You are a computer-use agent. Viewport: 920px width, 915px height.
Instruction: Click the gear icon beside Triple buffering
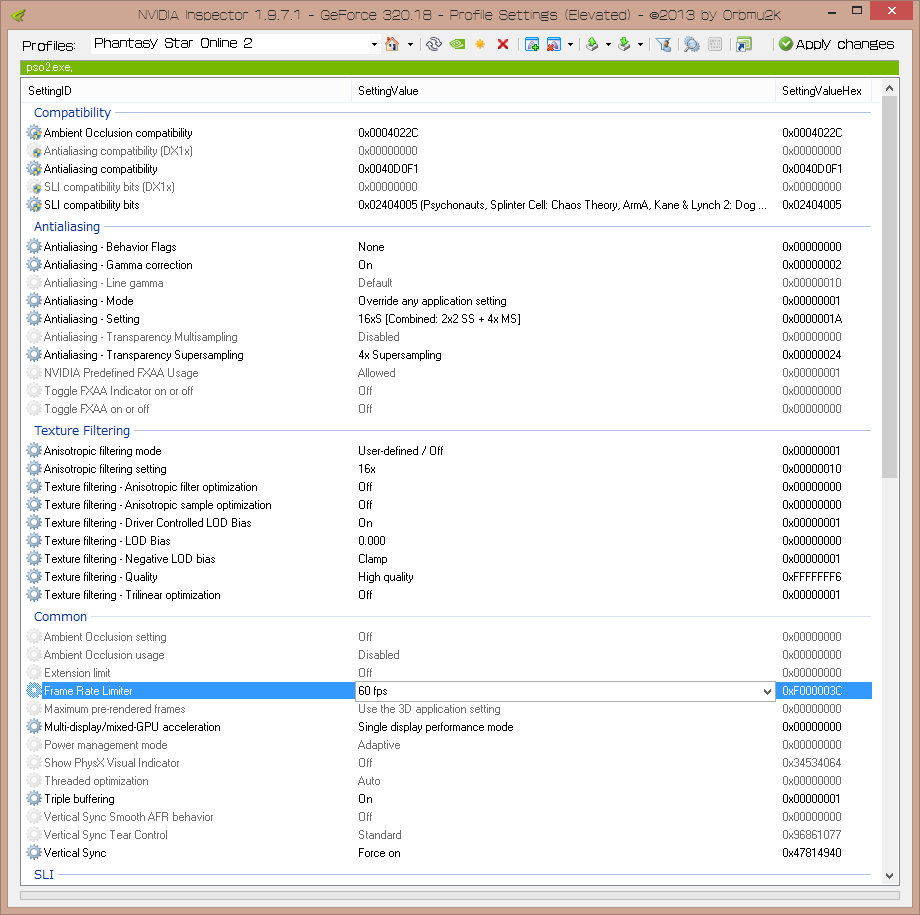pyautogui.click(x=35, y=799)
